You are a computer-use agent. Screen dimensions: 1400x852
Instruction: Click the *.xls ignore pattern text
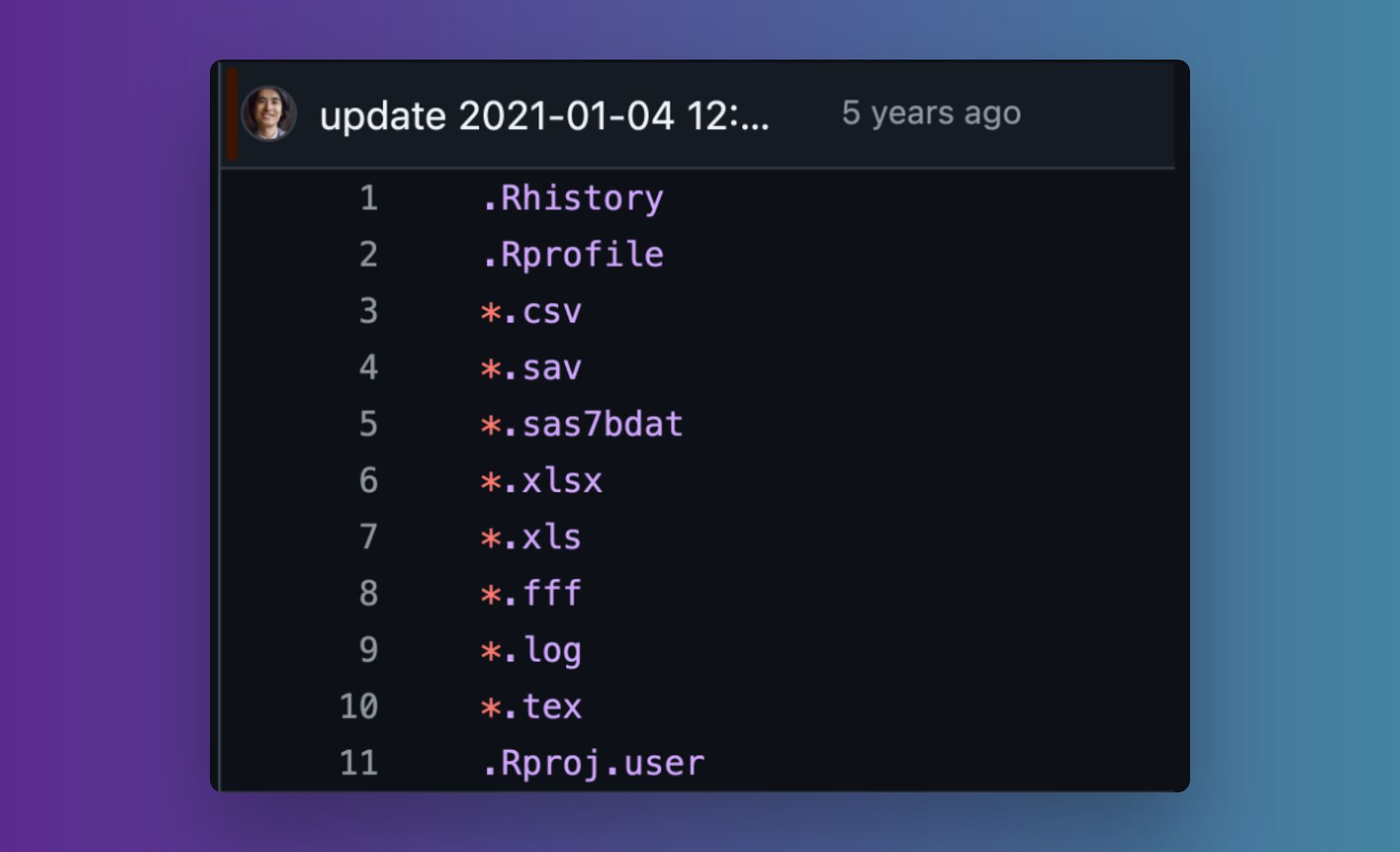[x=532, y=537]
